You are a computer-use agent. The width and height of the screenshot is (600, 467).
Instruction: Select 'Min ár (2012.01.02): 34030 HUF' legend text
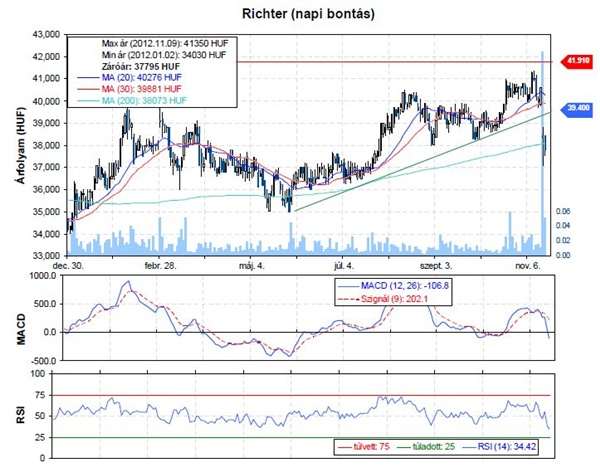(x=164, y=55)
